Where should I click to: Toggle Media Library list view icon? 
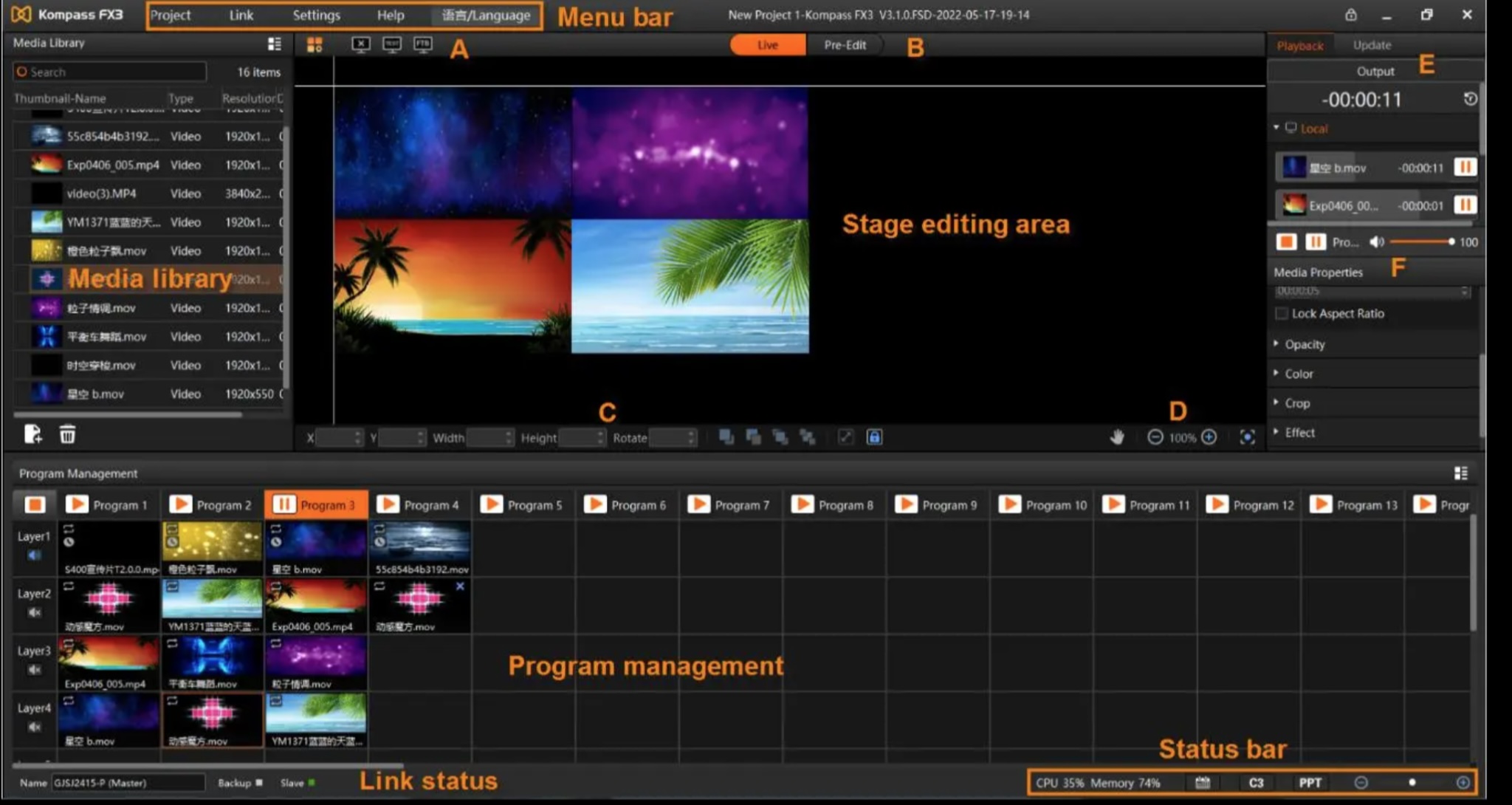pos(275,44)
